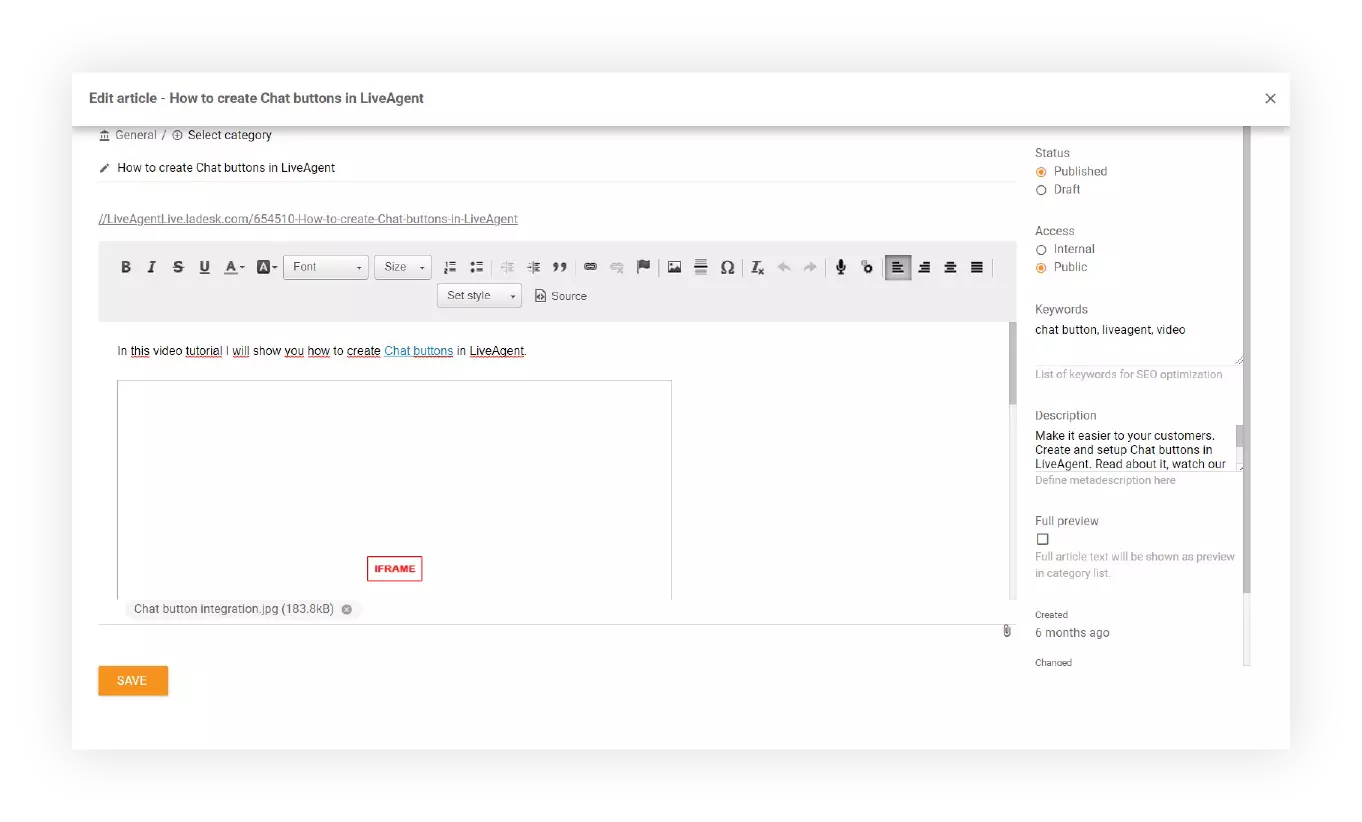This screenshot has width=1362, height=822.
Task: Start a bulleted list
Action: pos(476,267)
